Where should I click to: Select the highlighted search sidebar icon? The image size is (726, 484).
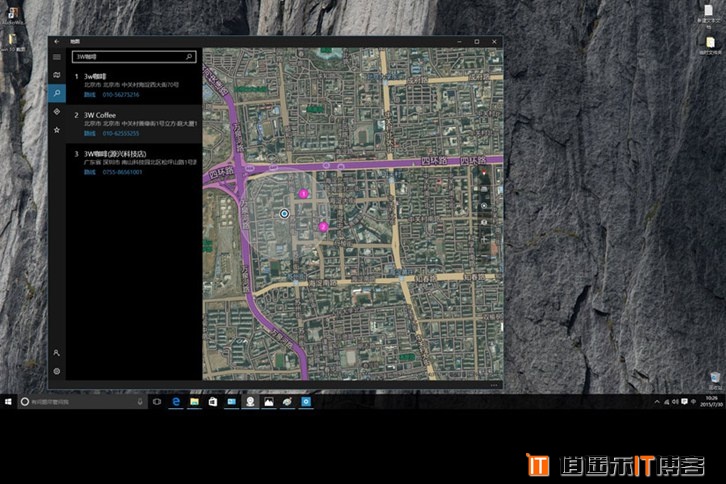tap(56, 94)
